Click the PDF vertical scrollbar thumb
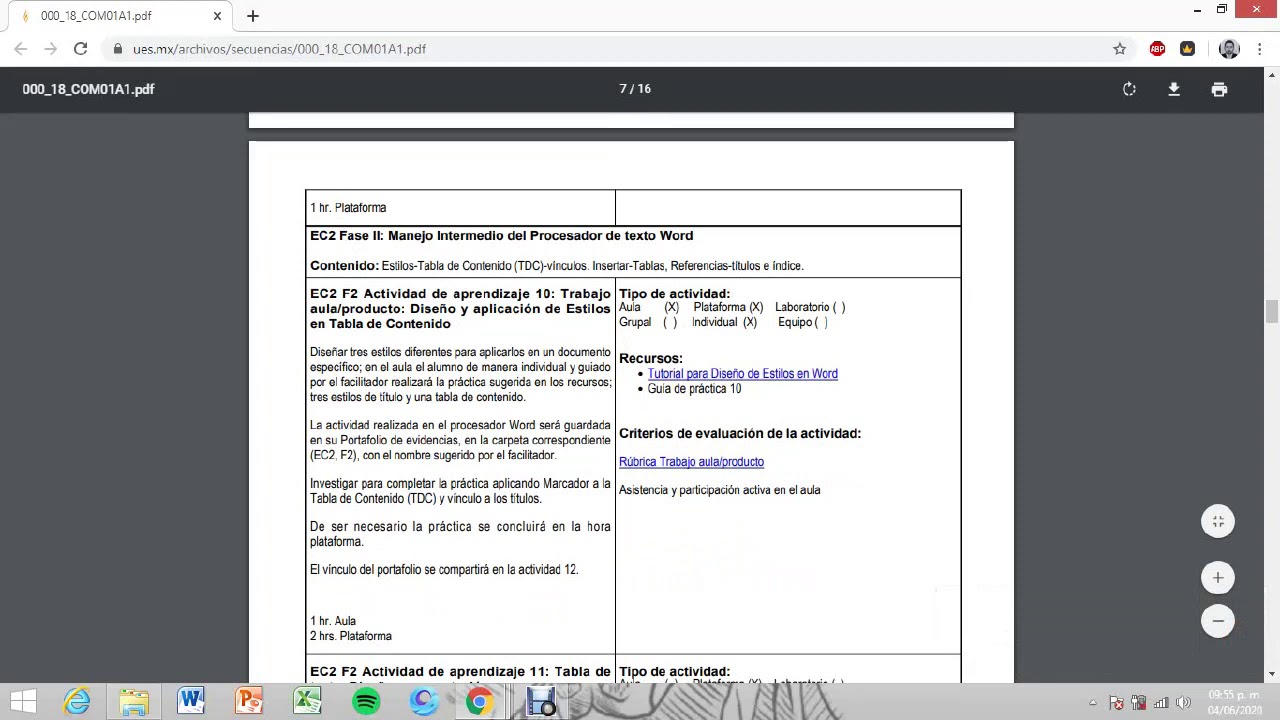This screenshot has width=1280, height=720. tap(1272, 312)
